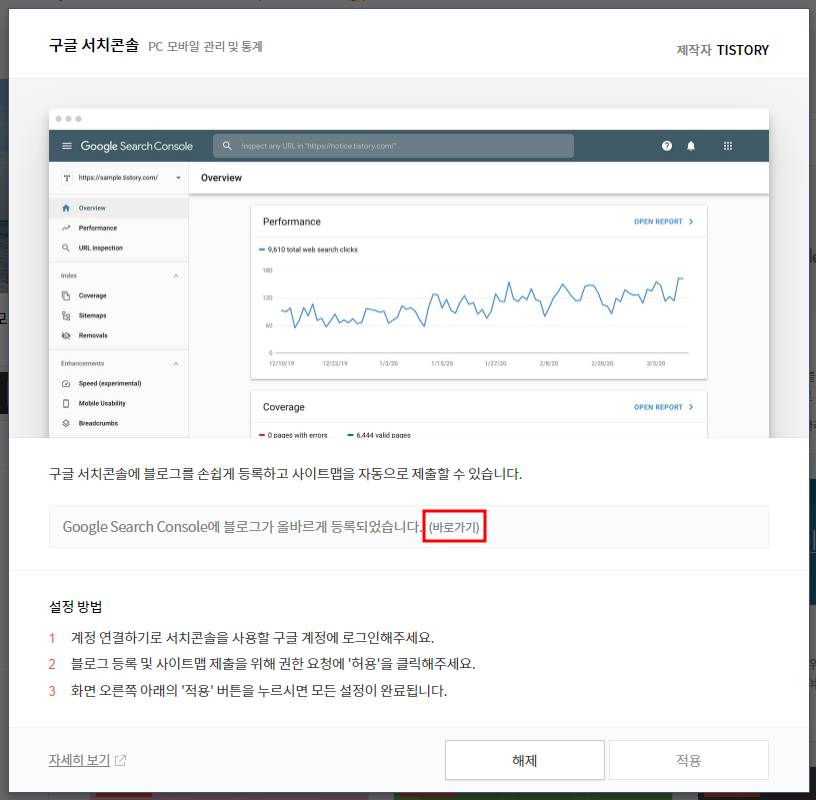Click the 해제 button
The width and height of the screenshot is (816, 800).
click(x=524, y=760)
